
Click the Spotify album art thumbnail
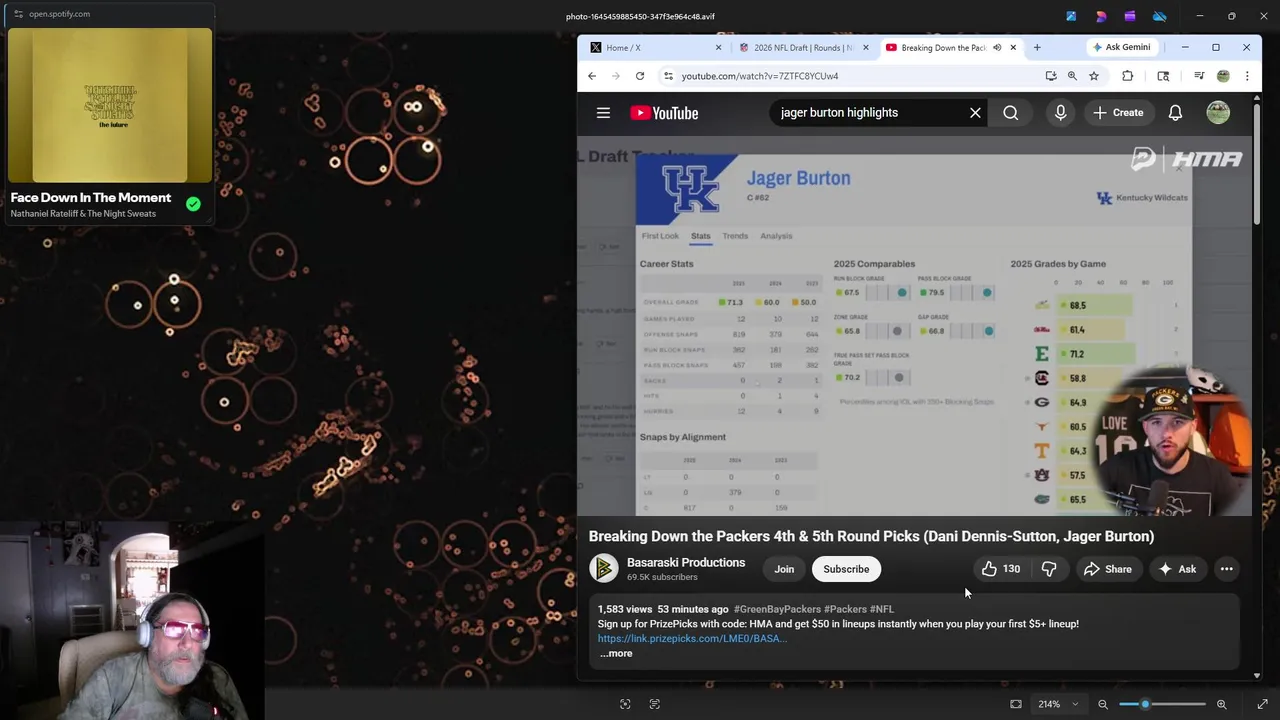coord(110,105)
